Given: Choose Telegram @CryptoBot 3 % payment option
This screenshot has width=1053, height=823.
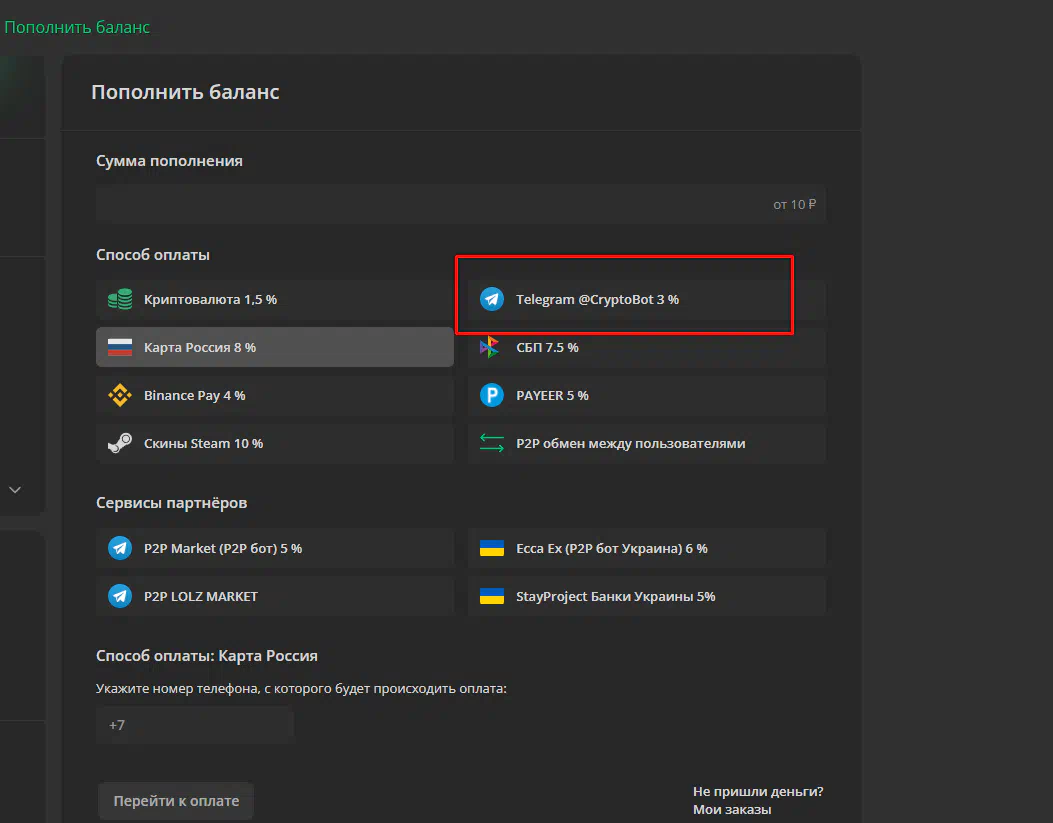Looking at the screenshot, I should coord(647,299).
